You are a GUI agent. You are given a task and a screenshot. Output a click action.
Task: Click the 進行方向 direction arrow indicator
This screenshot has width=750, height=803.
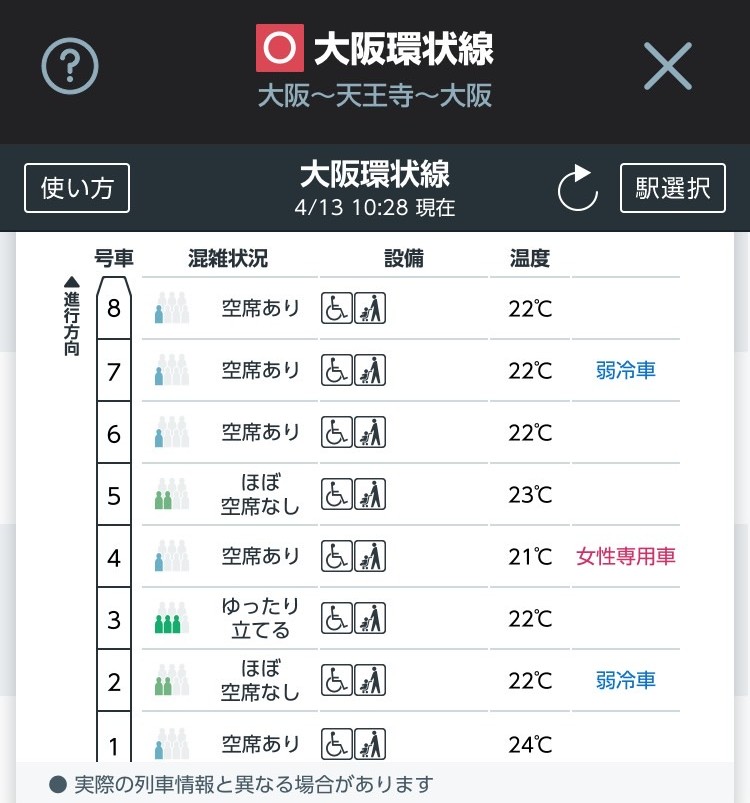72,316
